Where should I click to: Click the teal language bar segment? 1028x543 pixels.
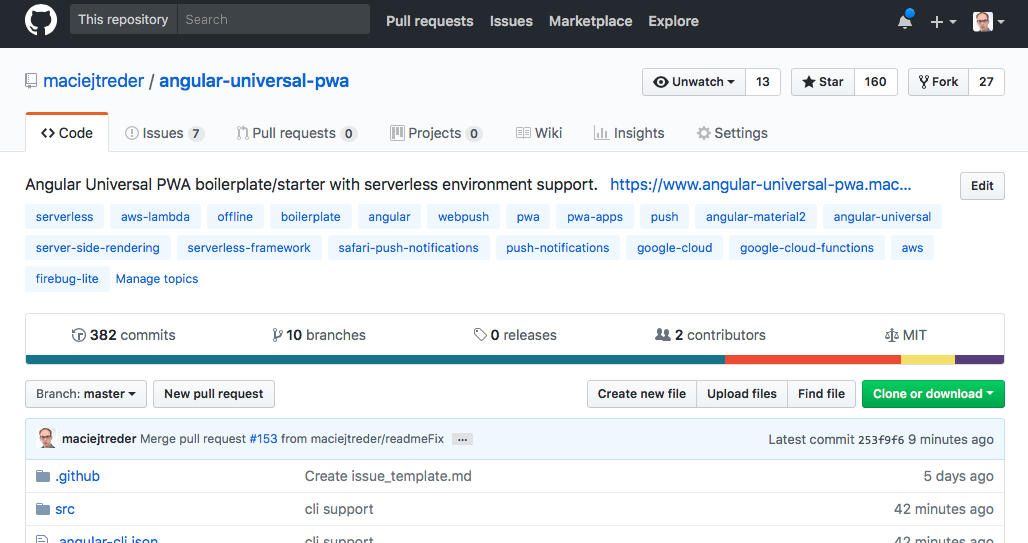375,359
